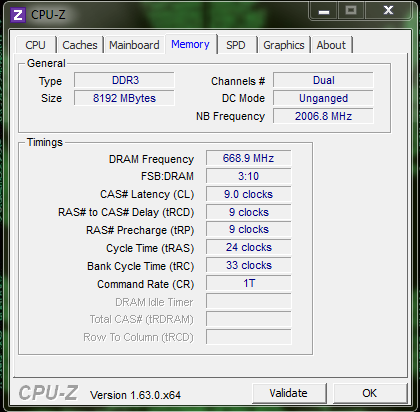This screenshot has height=412, width=420.
Task: Show the About tab
Action: (x=331, y=45)
